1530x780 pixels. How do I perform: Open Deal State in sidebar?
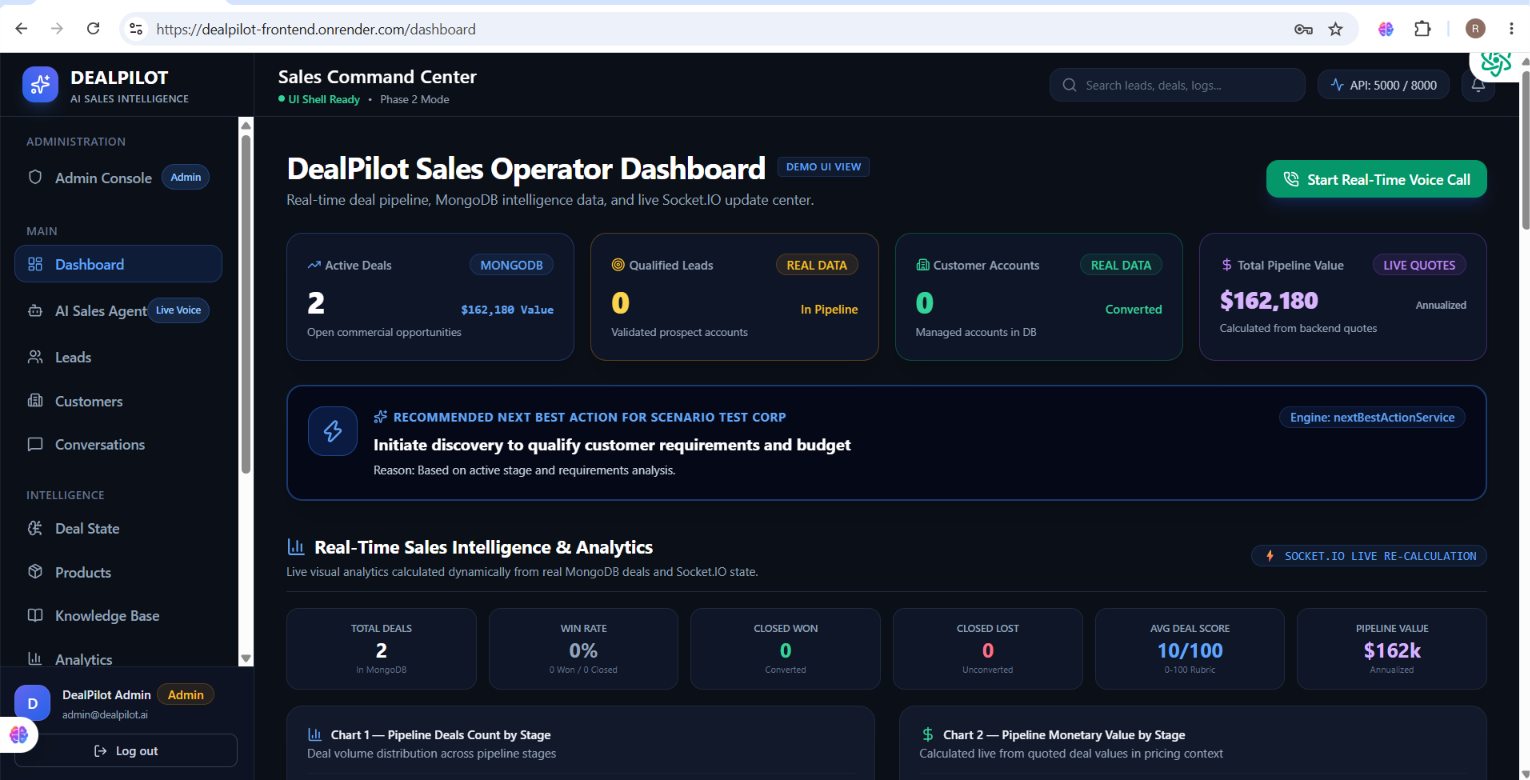point(118,528)
